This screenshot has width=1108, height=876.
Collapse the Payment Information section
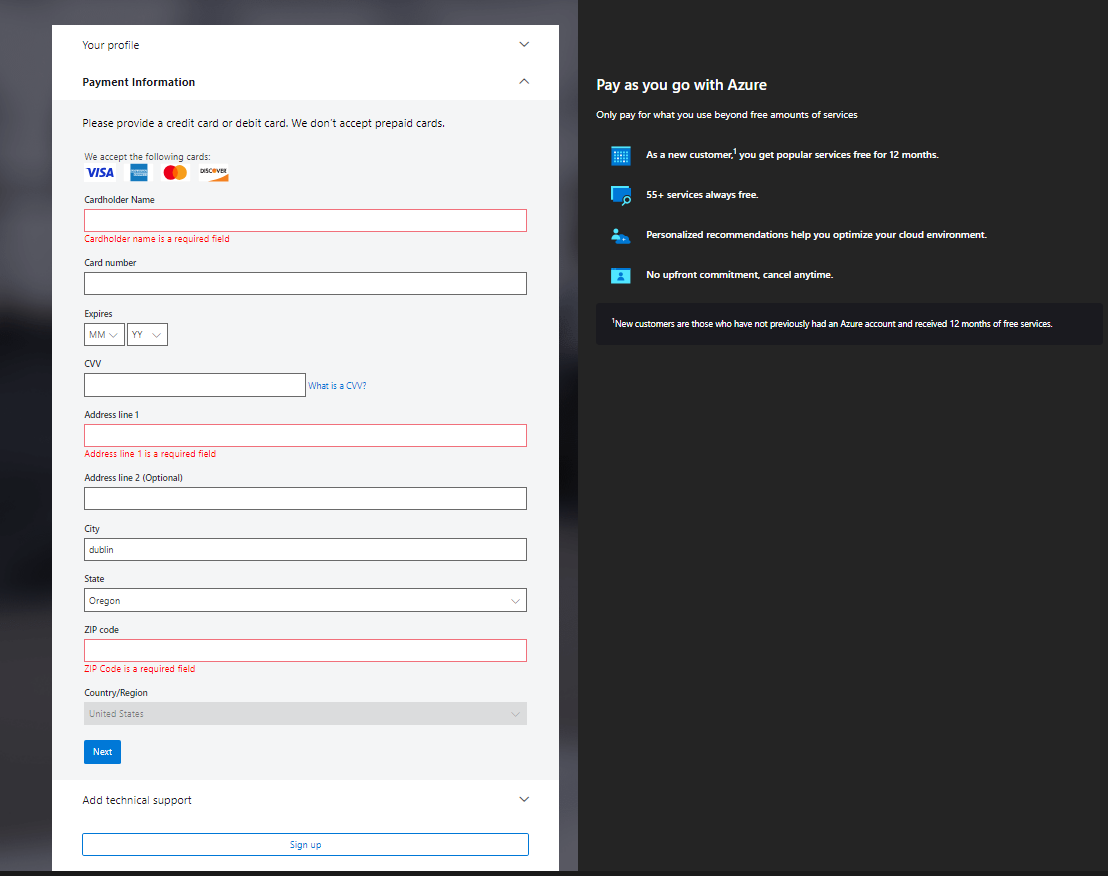[x=524, y=81]
